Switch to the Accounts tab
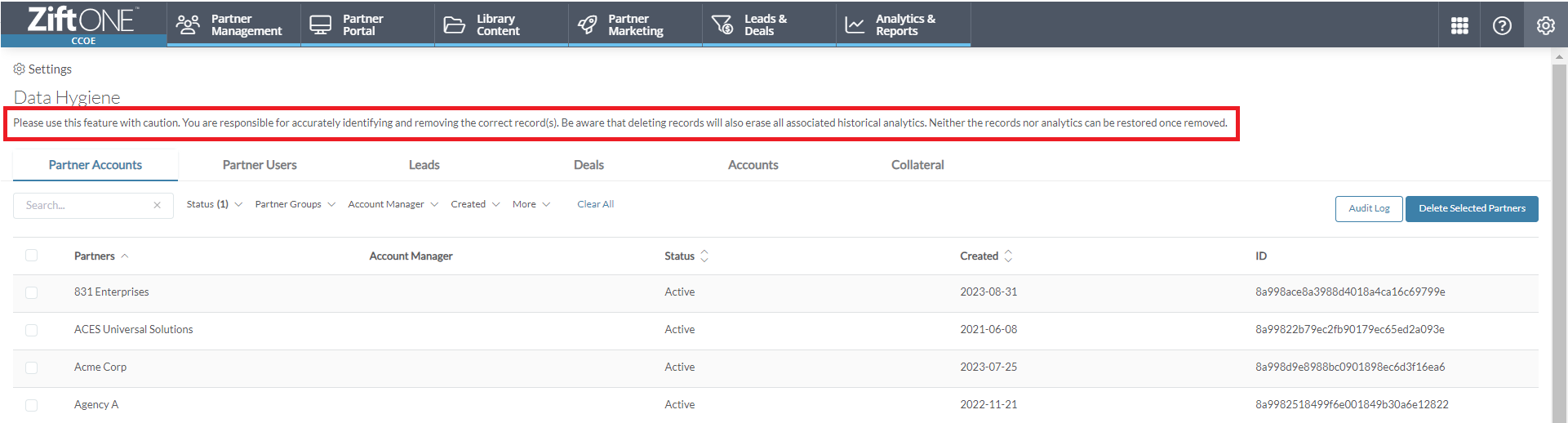Viewport: 1568px width, 423px height. click(753, 165)
